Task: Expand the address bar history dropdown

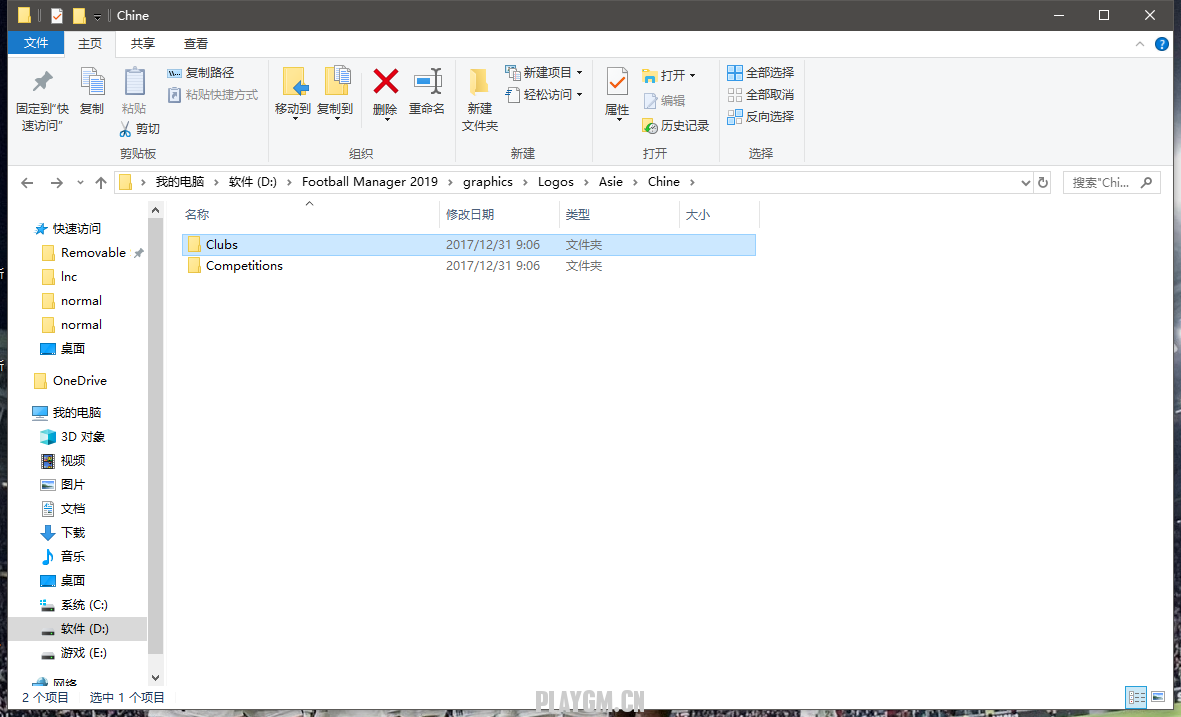Action: point(1025,182)
